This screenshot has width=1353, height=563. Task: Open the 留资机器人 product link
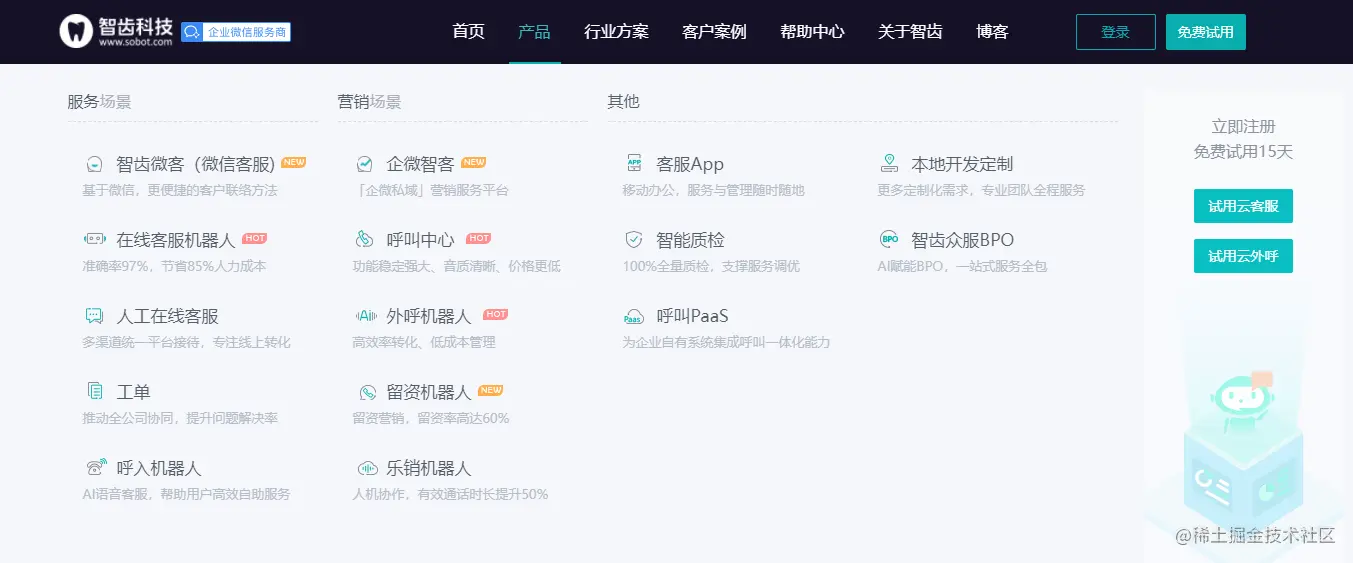pyautogui.click(x=429, y=392)
